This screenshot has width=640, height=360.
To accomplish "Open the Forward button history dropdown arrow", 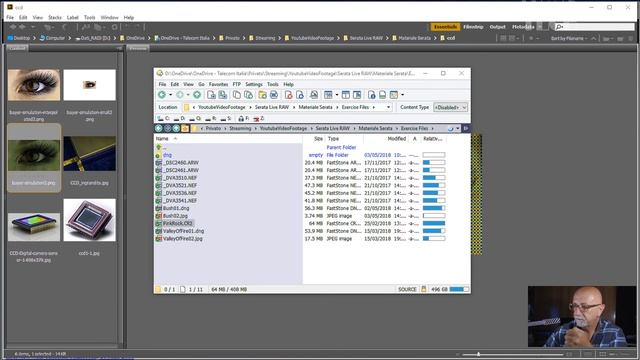I will (x=188, y=95).
